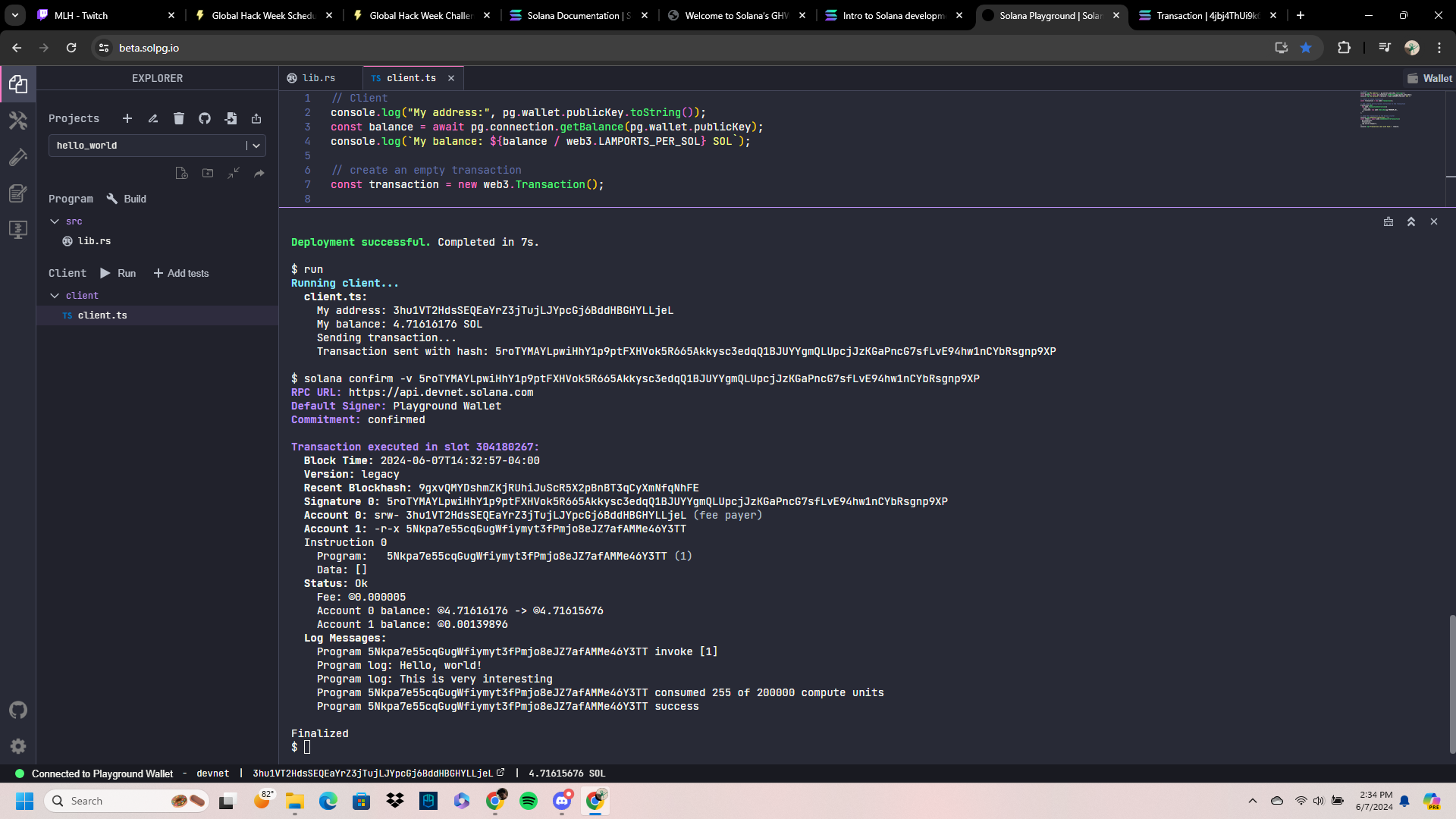Switch to lib.rs editor tab

pos(320,78)
